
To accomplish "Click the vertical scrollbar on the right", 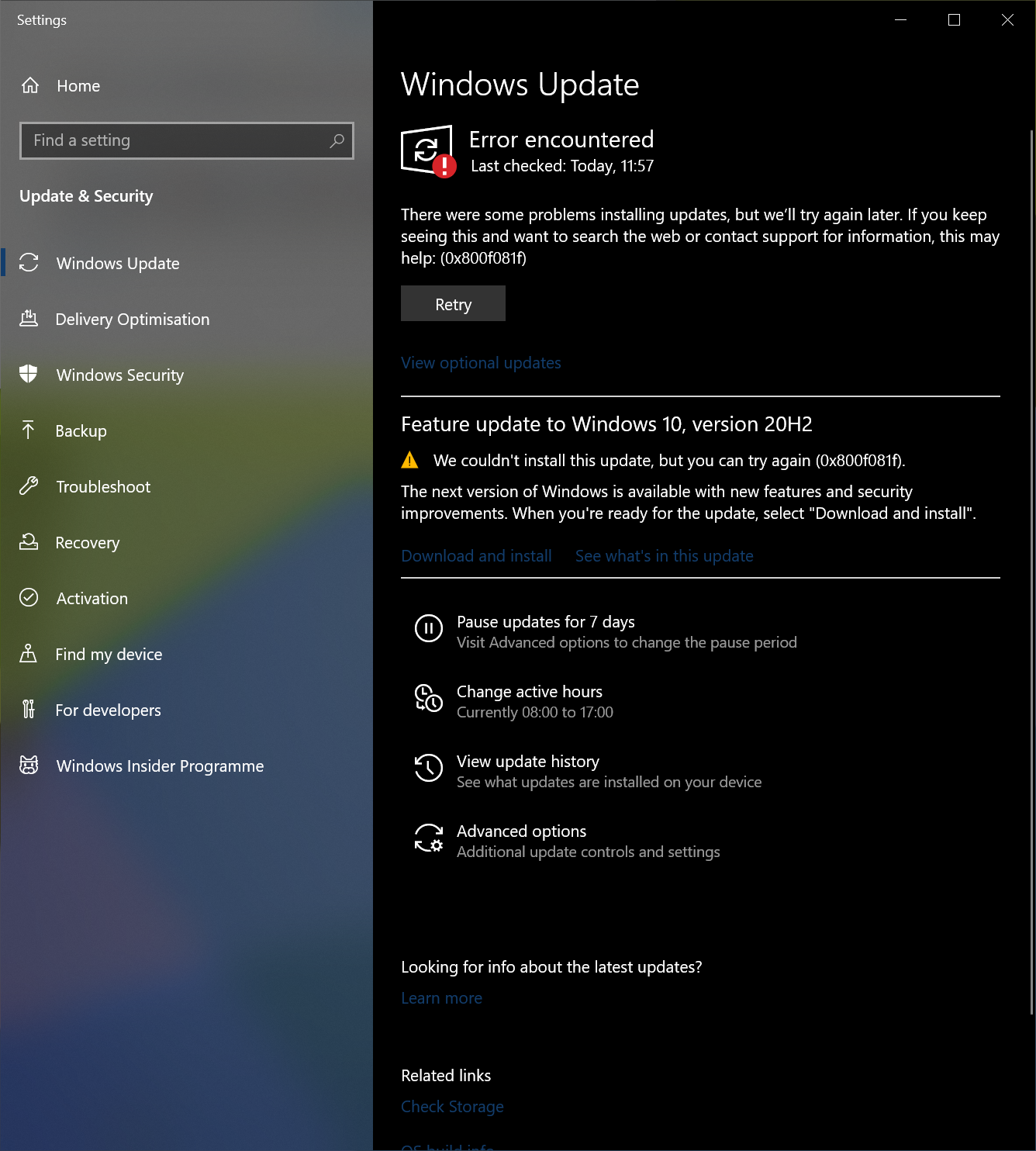I will pos(1031,572).
